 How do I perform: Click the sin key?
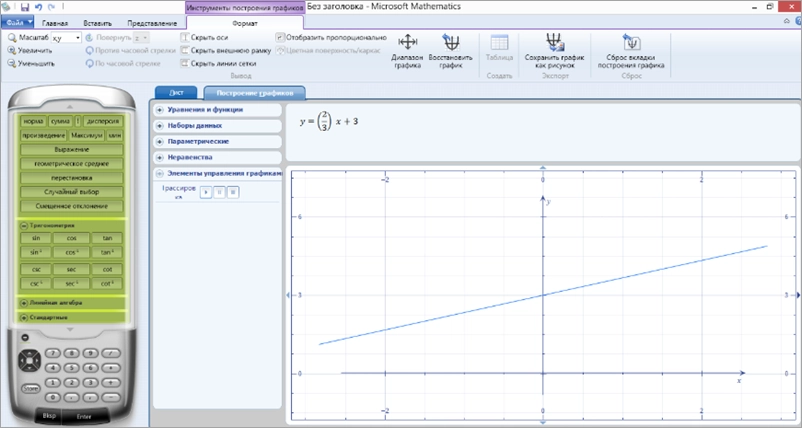[36, 238]
